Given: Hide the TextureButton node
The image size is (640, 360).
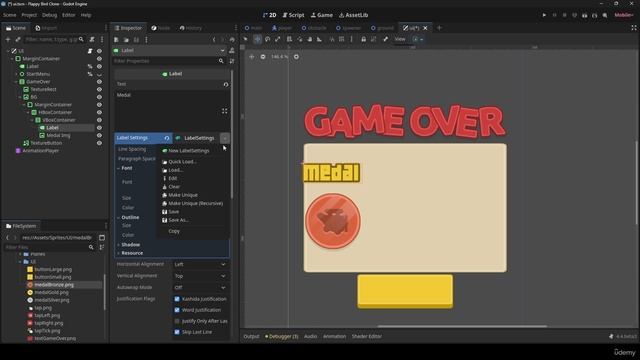Looking at the screenshot, I should pyautogui.click(x=99, y=143).
